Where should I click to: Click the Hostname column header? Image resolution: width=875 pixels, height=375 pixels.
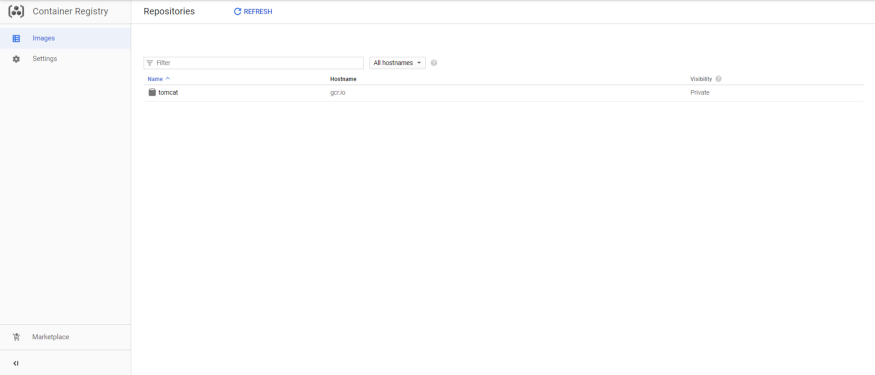343,79
